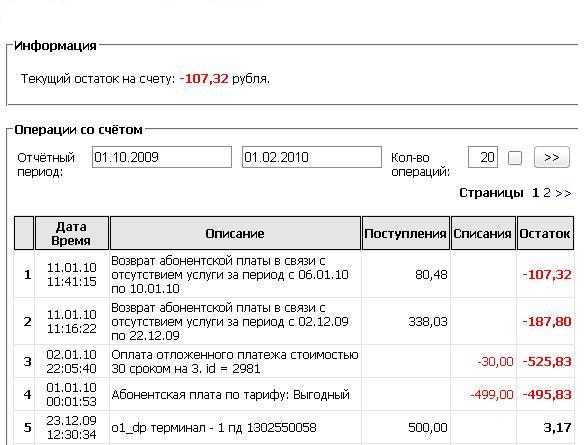Viewport: 584px width, 445px height.
Task: Click date 11.01.10 11:41:15 in row 1
Action: tap(72, 274)
